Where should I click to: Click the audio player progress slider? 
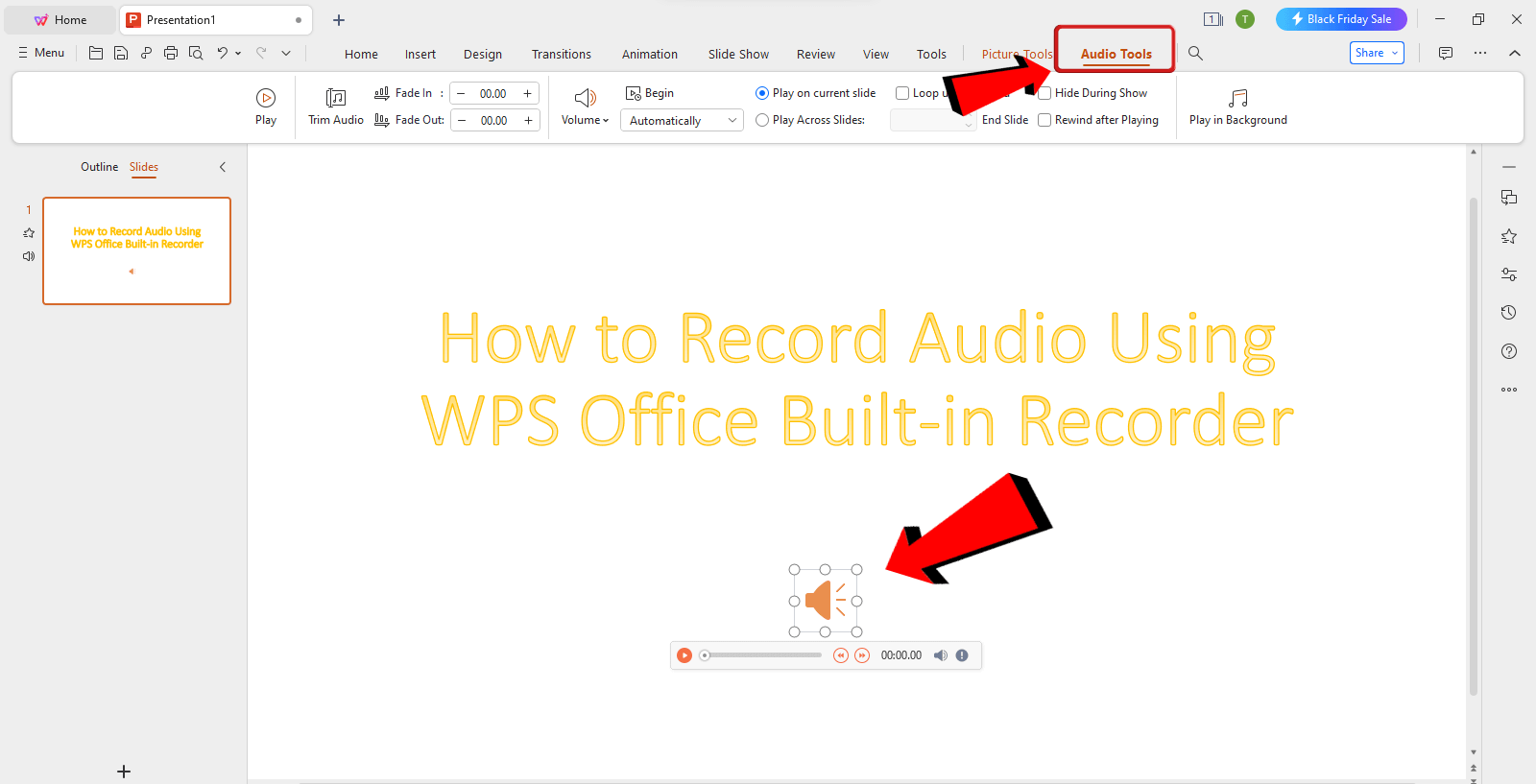click(x=760, y=655)
